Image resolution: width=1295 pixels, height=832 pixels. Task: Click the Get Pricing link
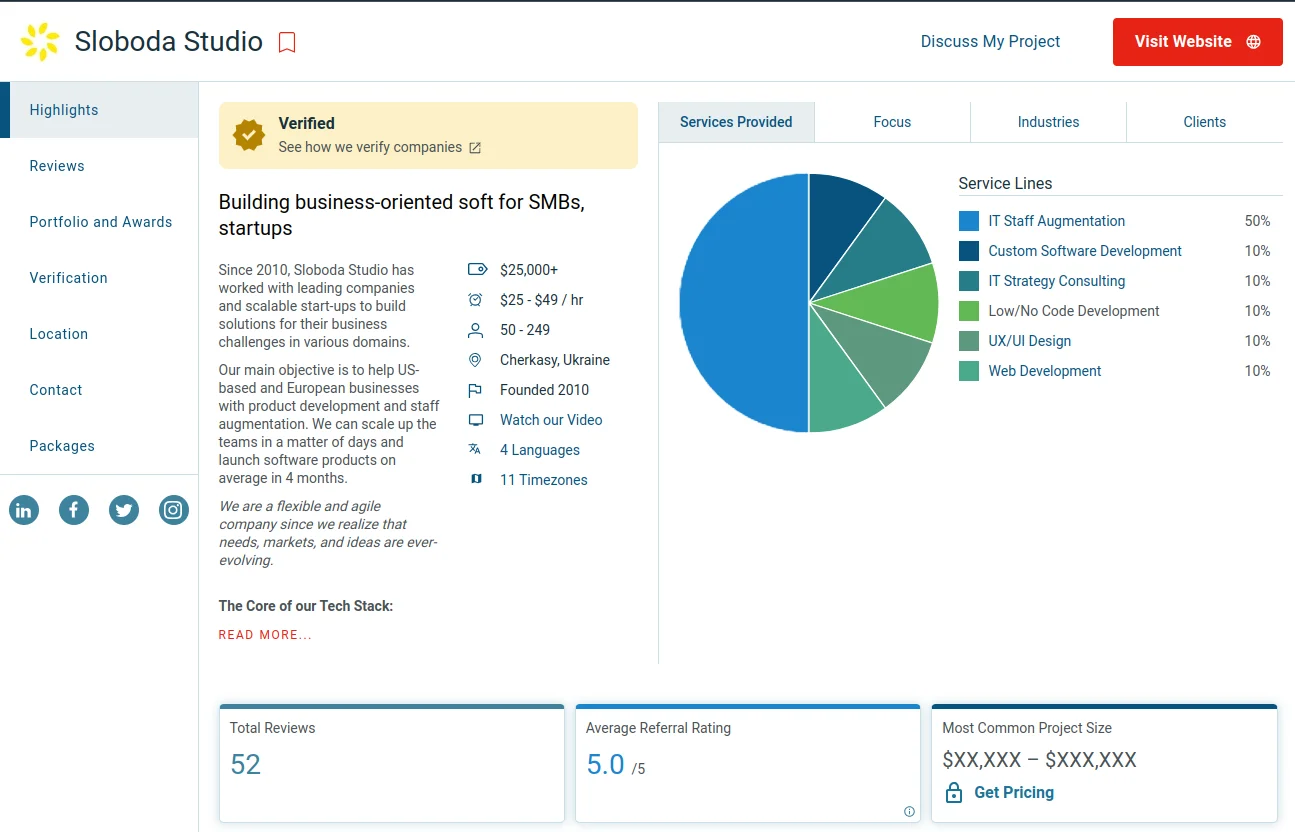[x=1014, y=793]
